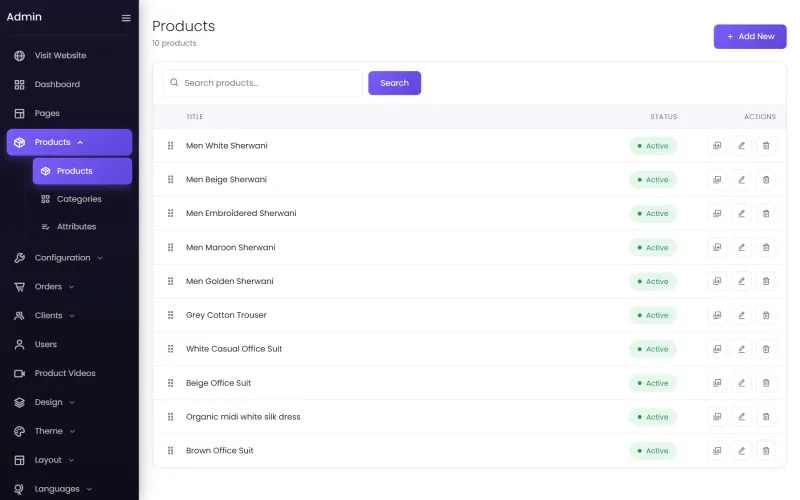Viewport: 800px width, 500px height.
Task: Collapse the Products sidebar section
Action: pos(69,142)
